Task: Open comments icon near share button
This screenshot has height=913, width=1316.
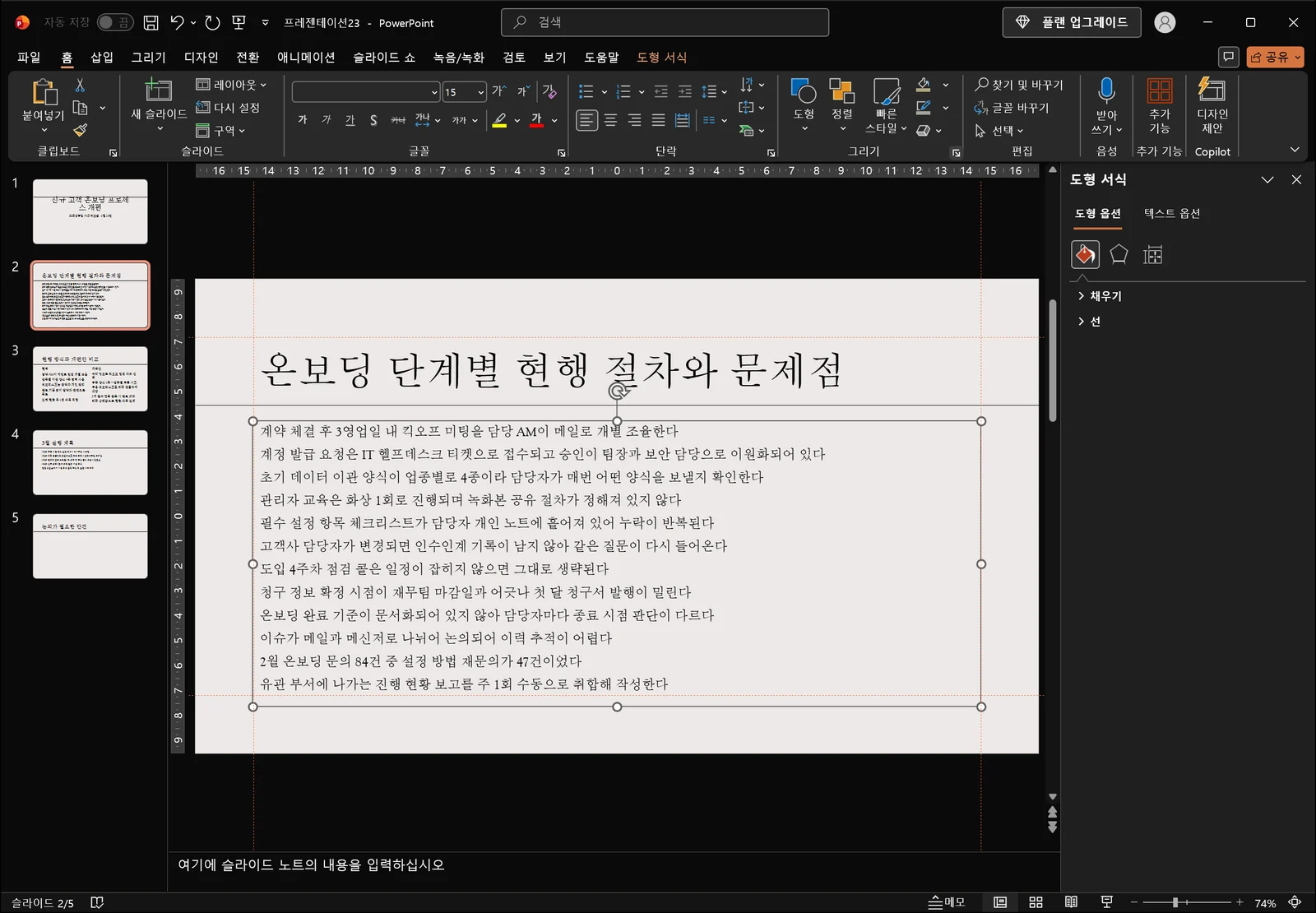Action: pos(1228,57)
